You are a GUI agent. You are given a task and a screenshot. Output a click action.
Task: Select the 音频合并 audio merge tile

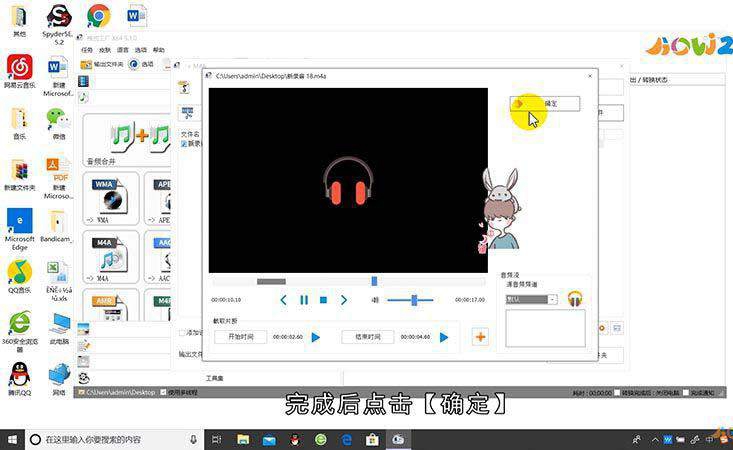click(127, 140)
